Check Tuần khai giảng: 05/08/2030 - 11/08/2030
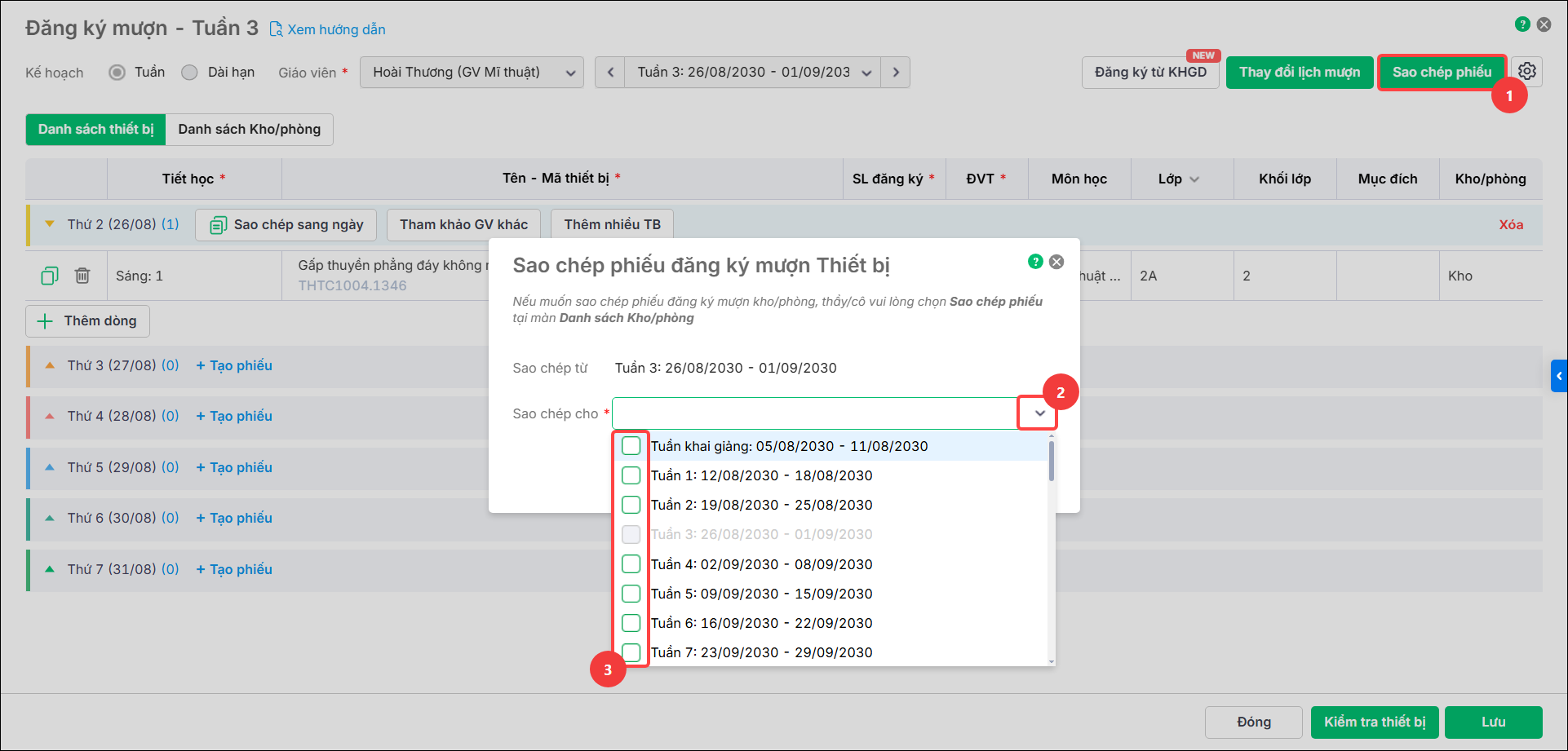Screen dimensions: 1568x751 click(x=631, y=446)
